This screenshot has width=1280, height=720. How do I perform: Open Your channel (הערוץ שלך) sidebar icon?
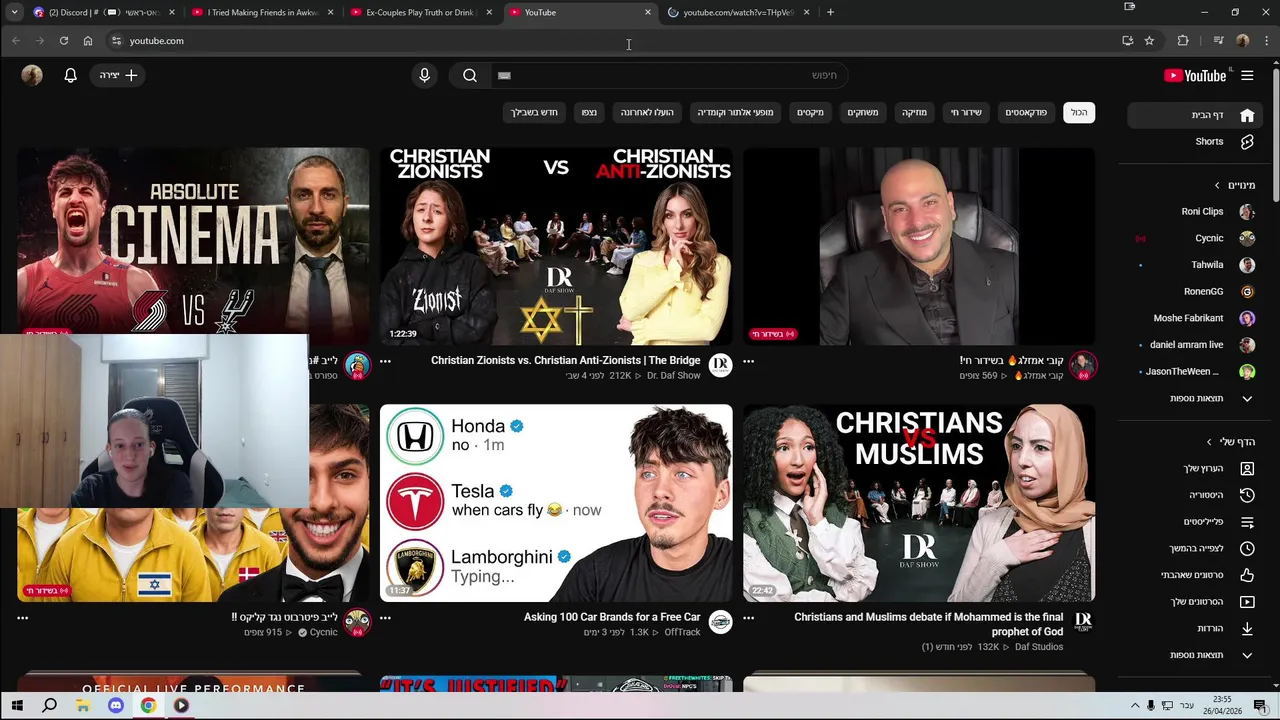point(1247,468)
